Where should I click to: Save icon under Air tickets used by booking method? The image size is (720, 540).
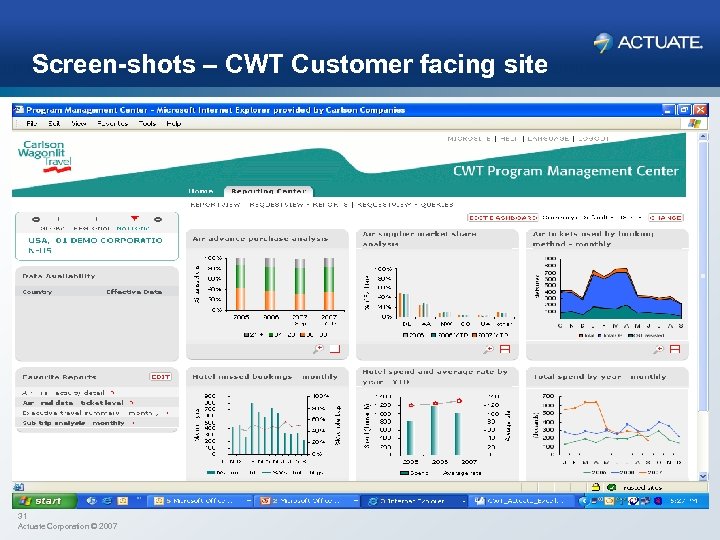point(675,349)
